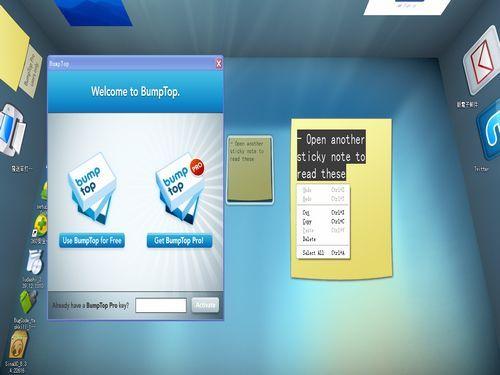Viewport: 500px width, 375px height.
Task: Select the printer icon on left wall
Action: (x=12, y=130)
